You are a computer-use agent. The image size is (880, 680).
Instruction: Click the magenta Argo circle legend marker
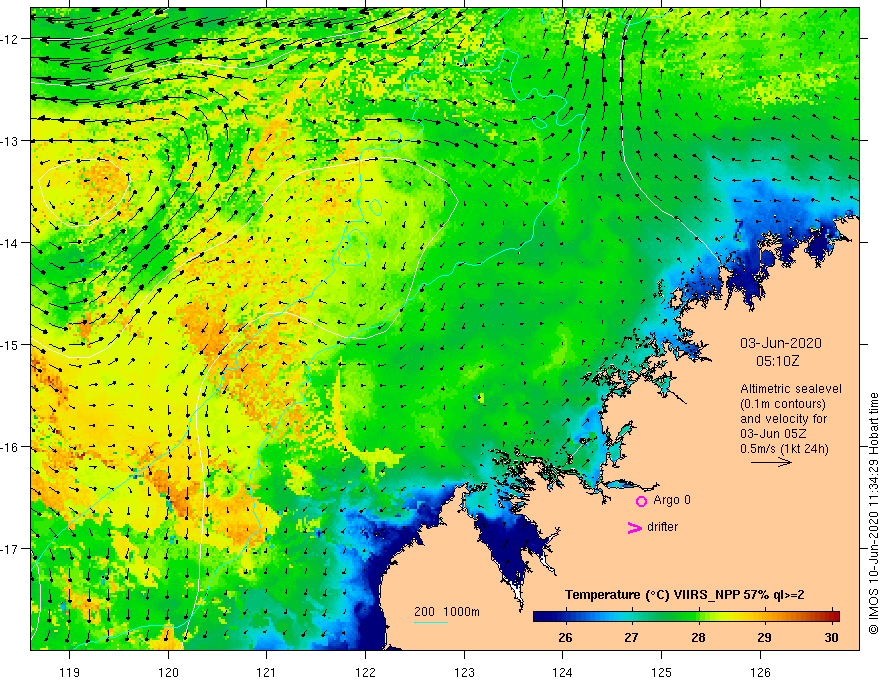click(x=641, y=501)
